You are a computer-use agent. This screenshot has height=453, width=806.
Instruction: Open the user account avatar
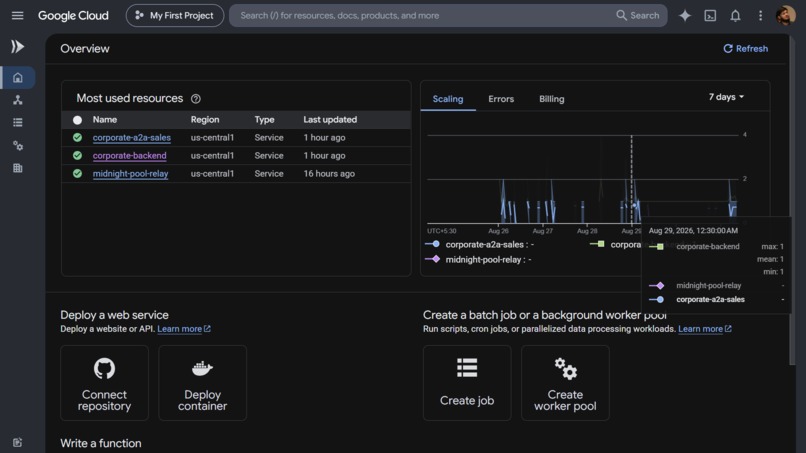[785, 15]
